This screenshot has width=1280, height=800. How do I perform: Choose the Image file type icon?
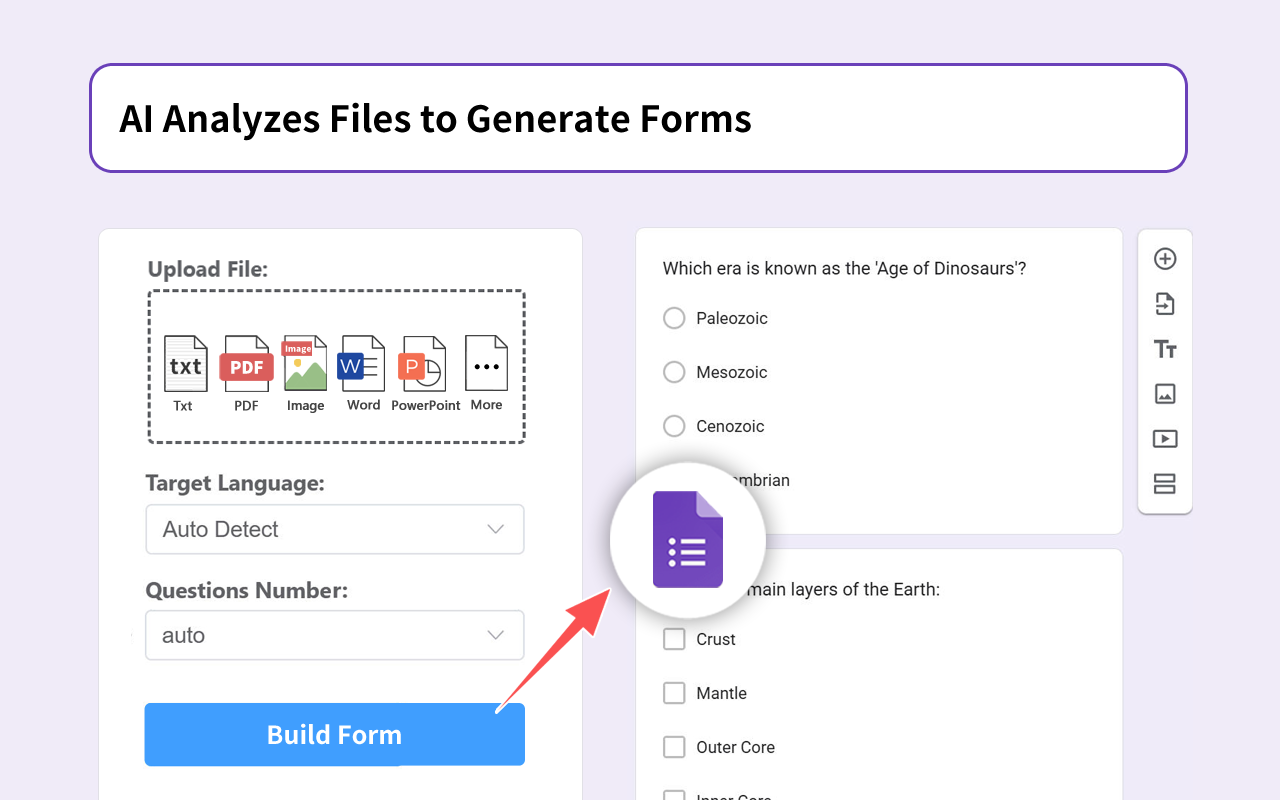pyautogui.click(x=305, y=365)
